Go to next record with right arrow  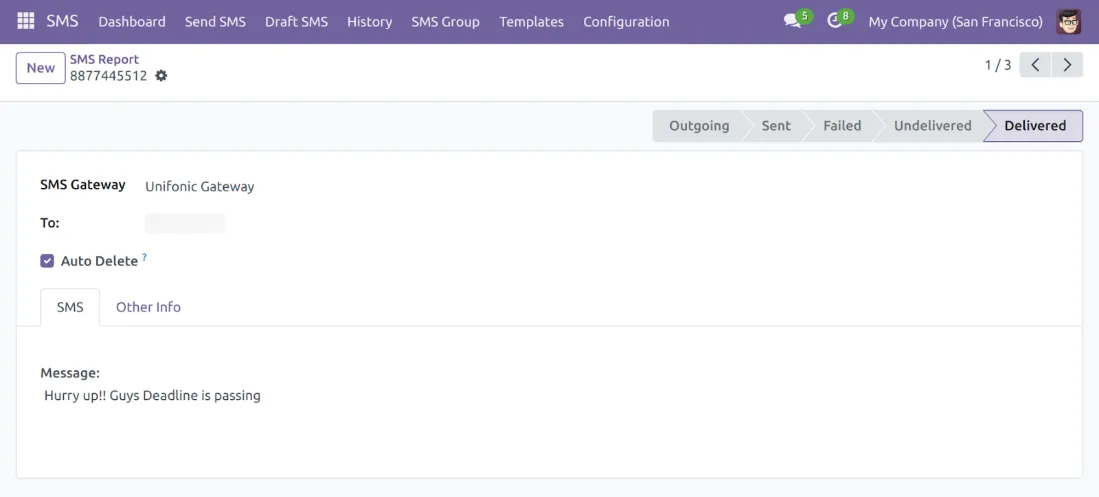pos(1067,65)
